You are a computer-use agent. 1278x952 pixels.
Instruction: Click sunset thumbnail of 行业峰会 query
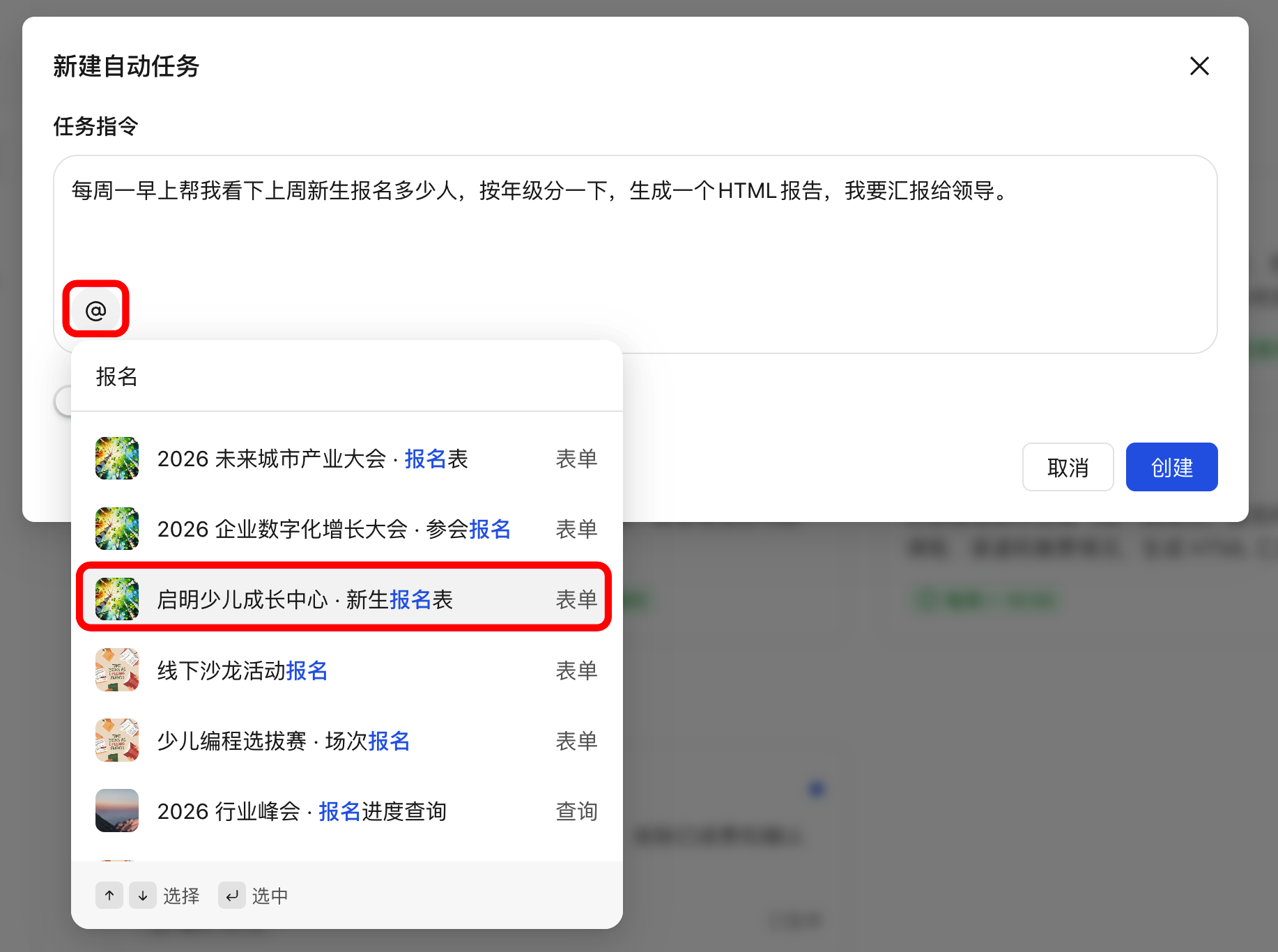[117, 811]
